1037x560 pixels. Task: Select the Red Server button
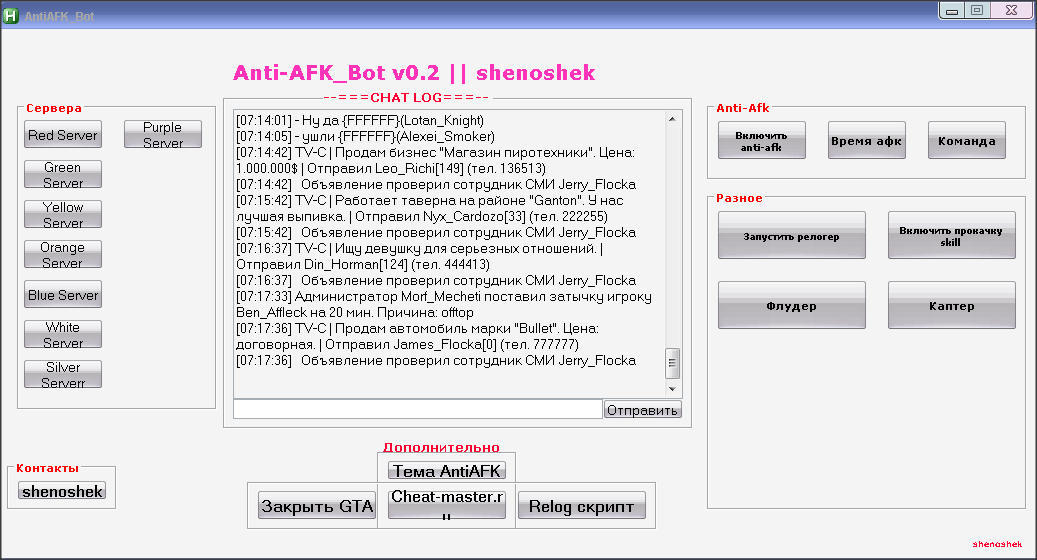pos(63,135)
